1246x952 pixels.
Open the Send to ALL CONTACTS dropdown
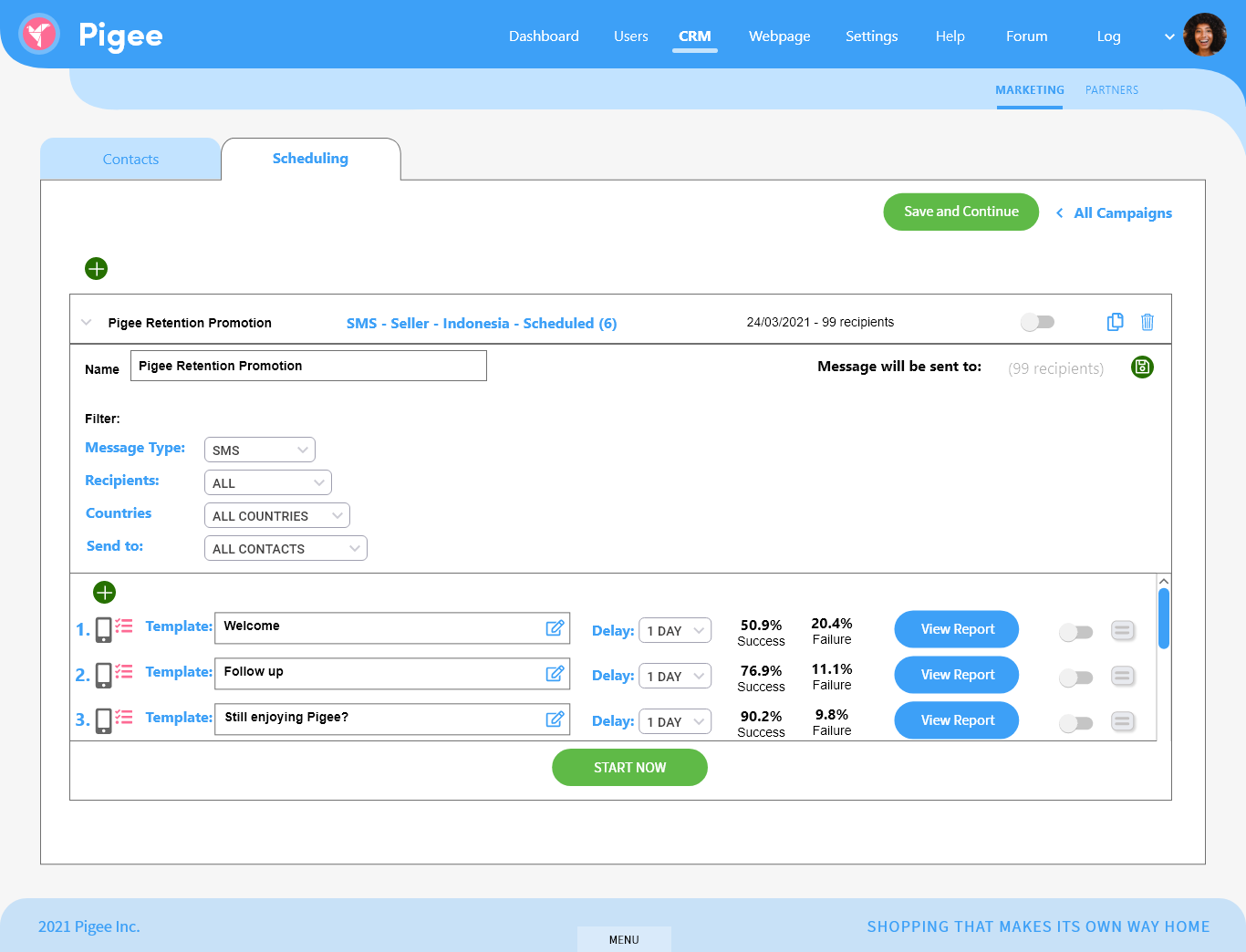point(286,548)
